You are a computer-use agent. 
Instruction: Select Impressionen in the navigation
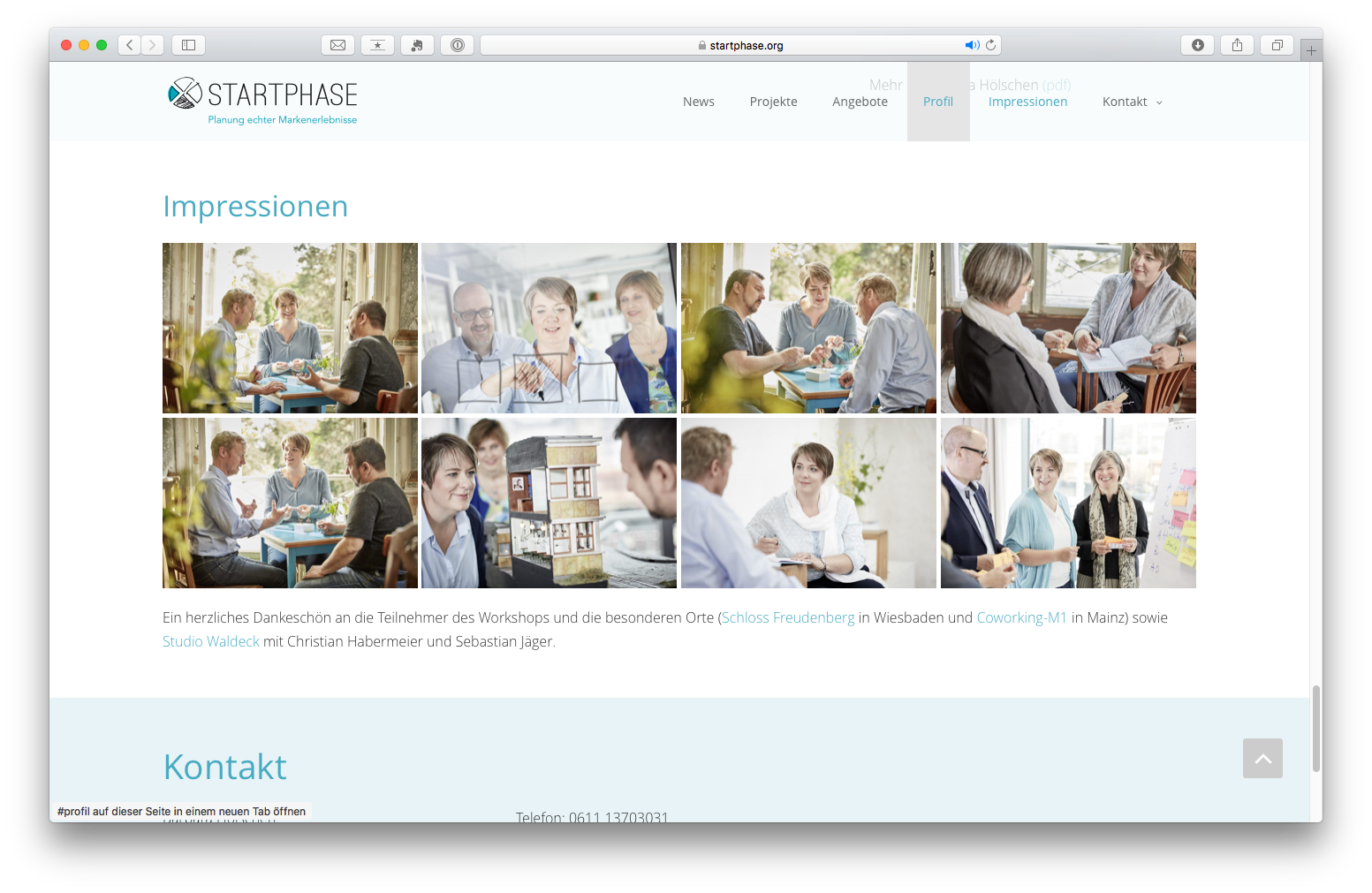1027,102
